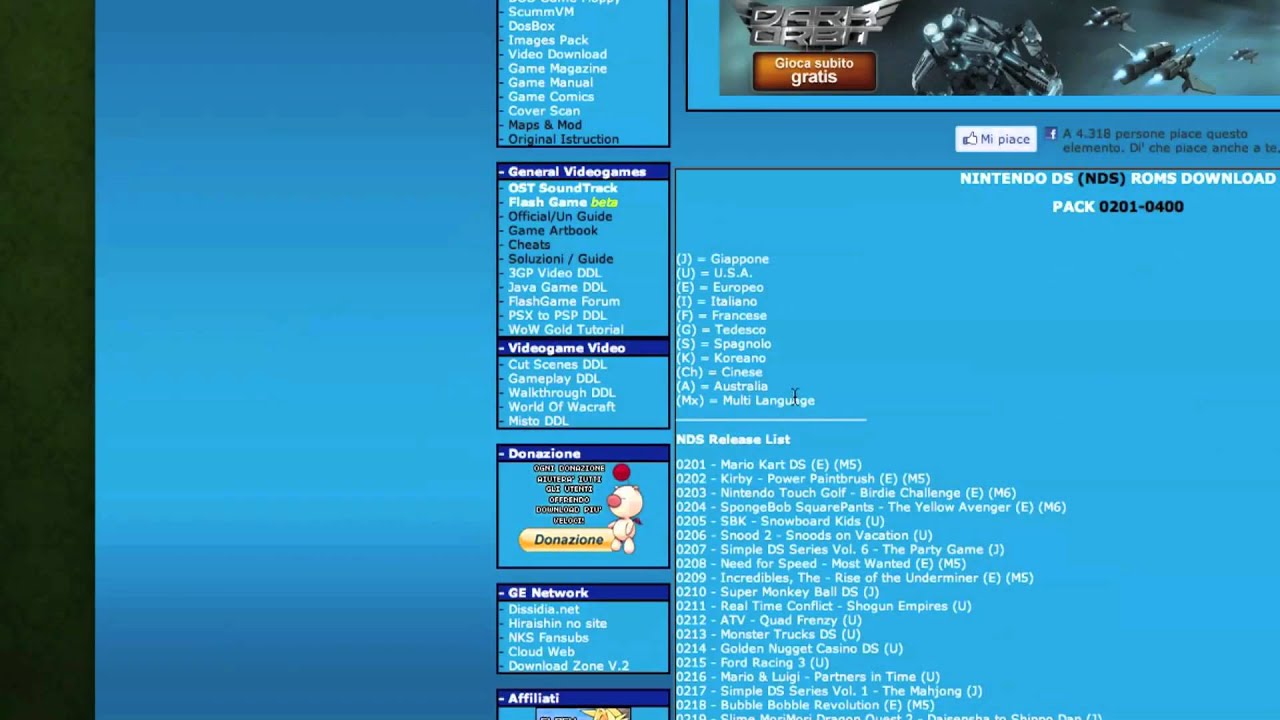
Task: Open the Game Magazine link
Action: click(x=557, y=68)
